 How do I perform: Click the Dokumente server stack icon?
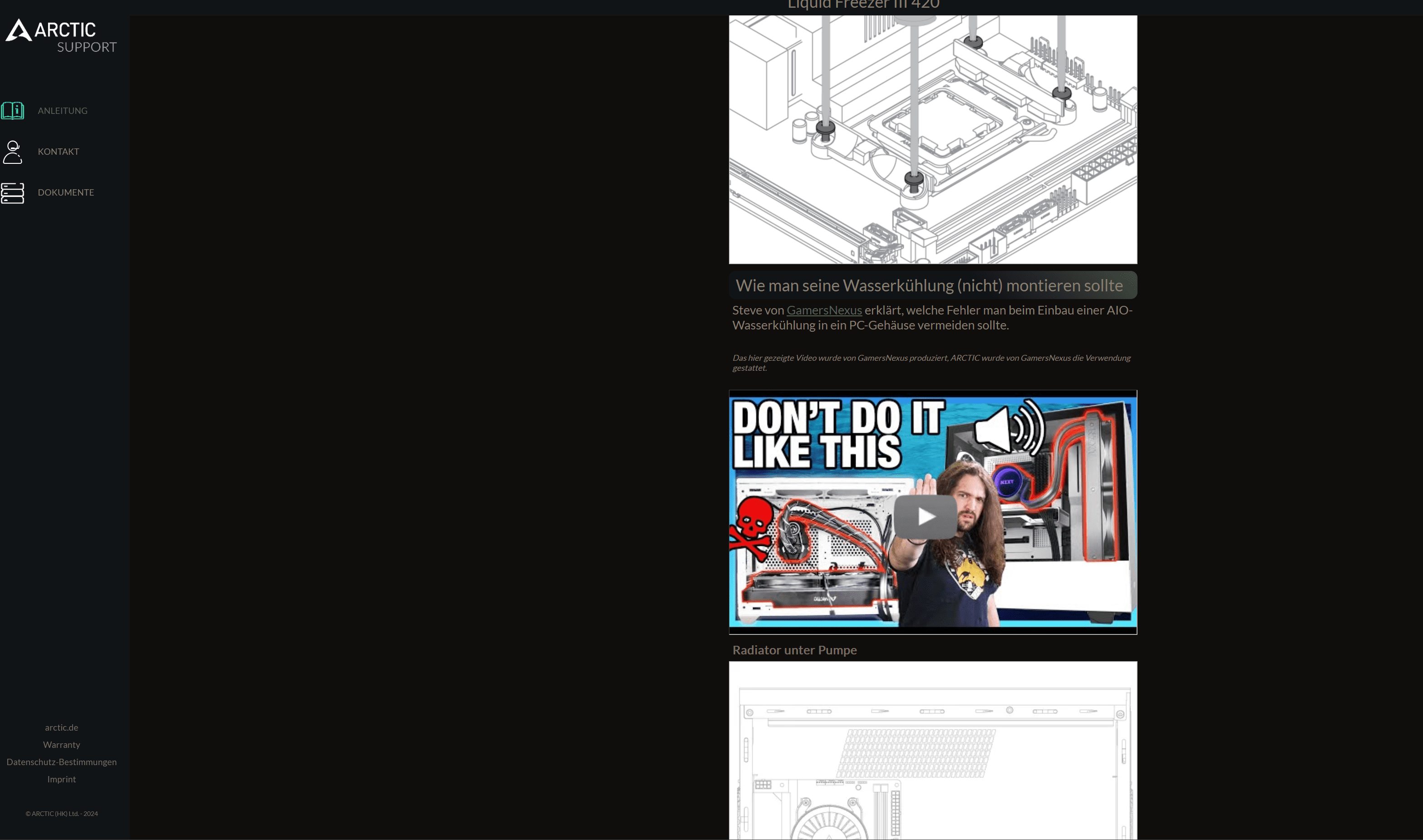click(12, 192)
